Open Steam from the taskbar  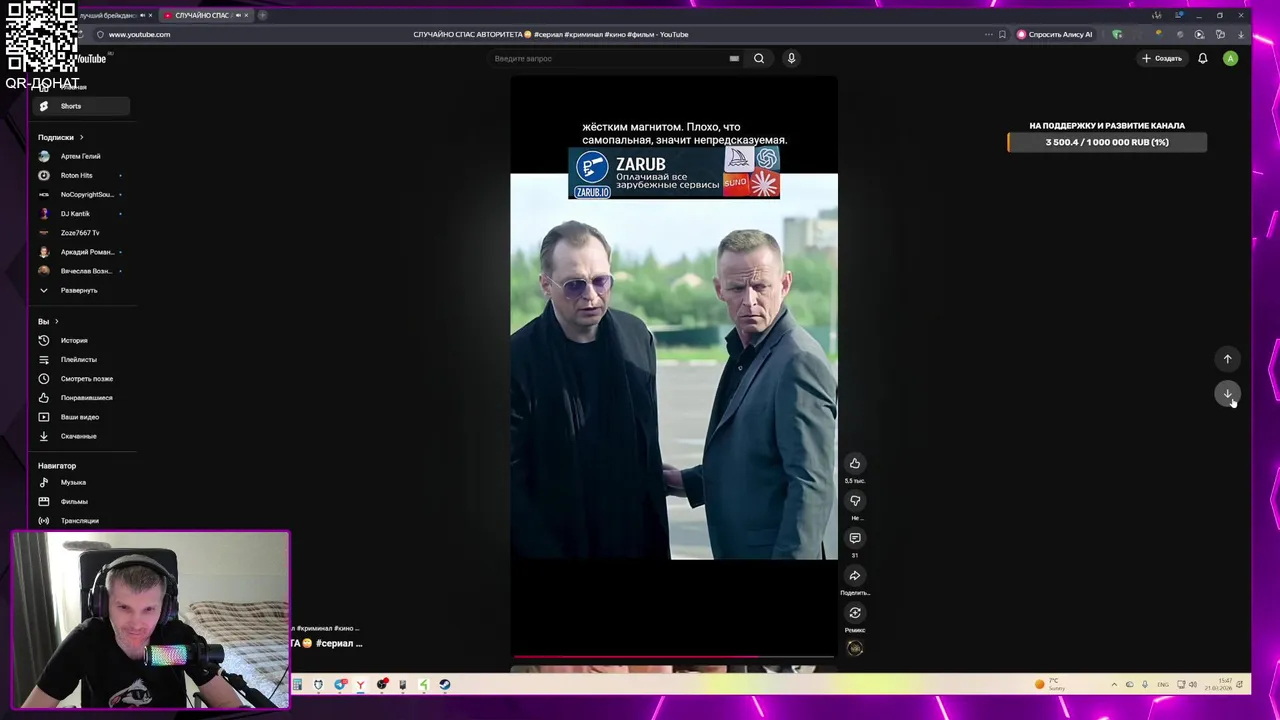pos(445,685)
